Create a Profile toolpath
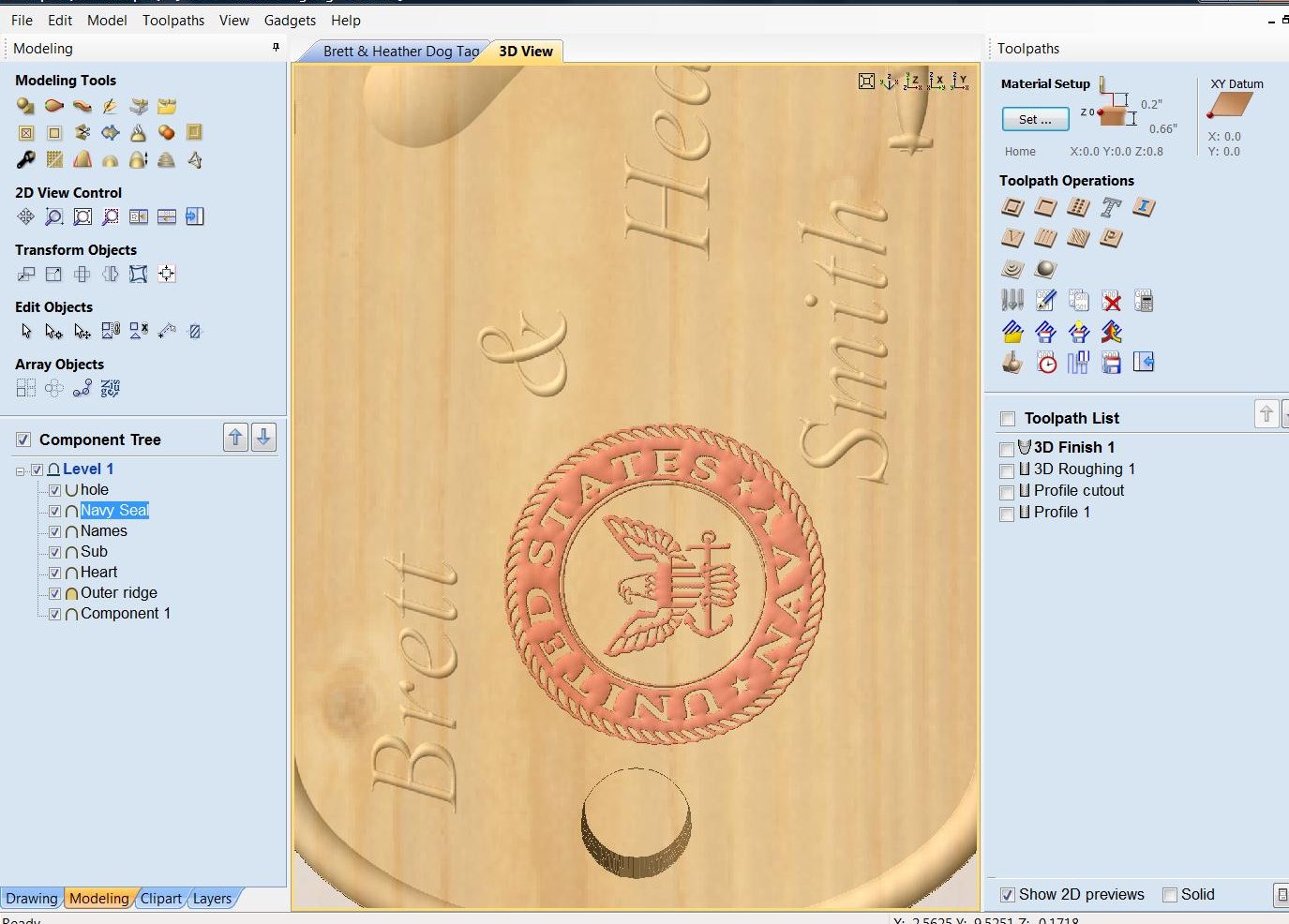The image size is (1289, 924). 1012,207
